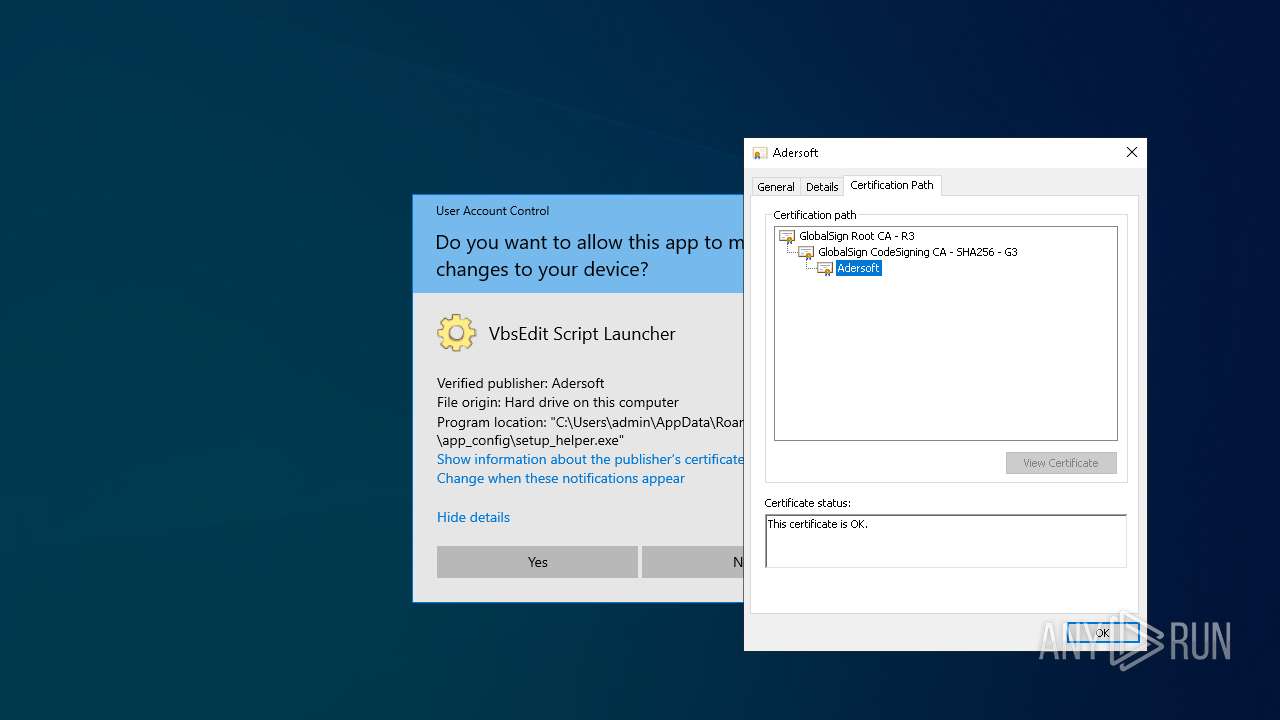The image size is (1280, 720).
Task: Click the VbsEdit Script Launcher gear icon
Action: tap(456, 333)
